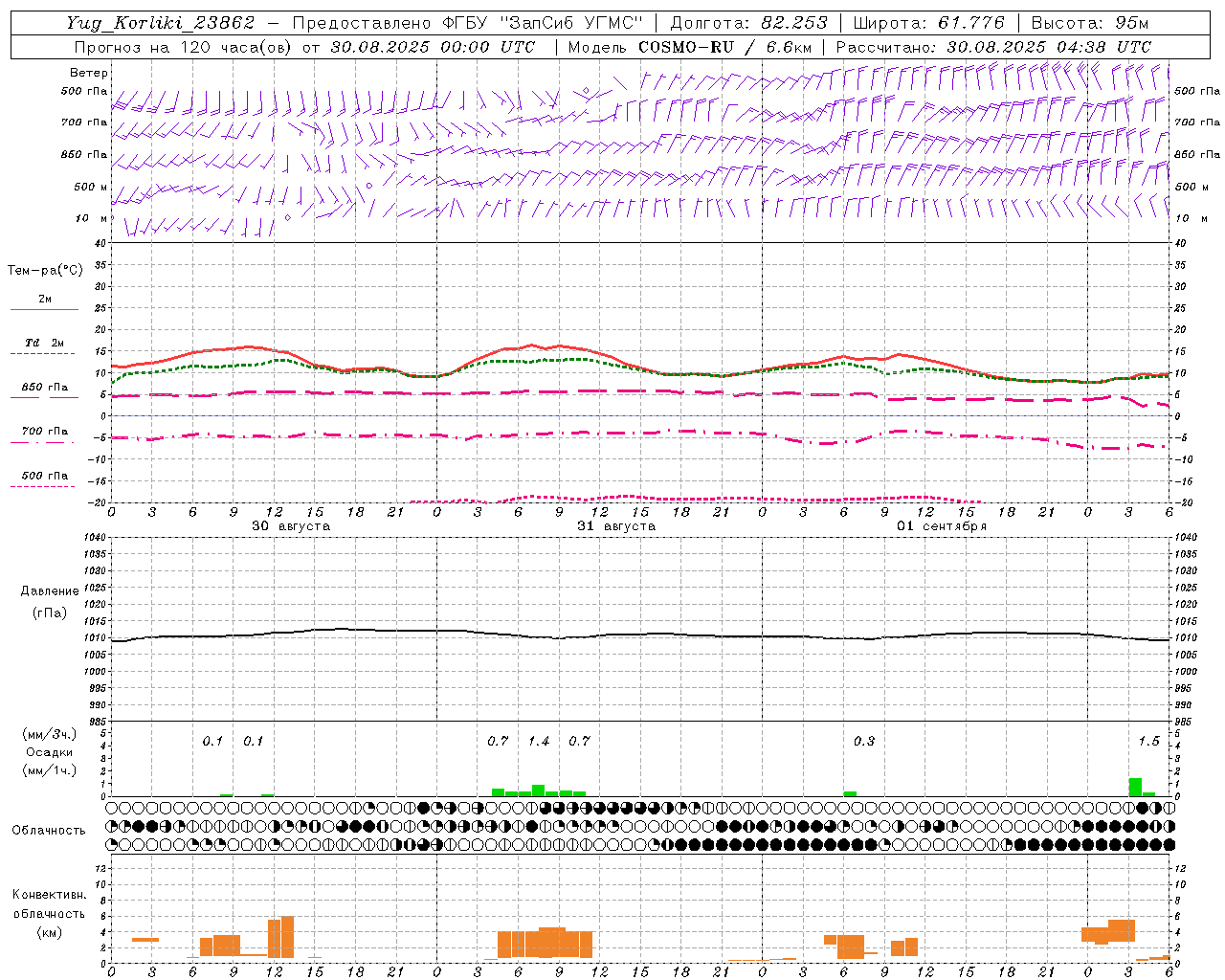1225x980 pixels.
Task: Click calculated time '30.08.2025 04:38 UTC'
Action: point(1049,47)
